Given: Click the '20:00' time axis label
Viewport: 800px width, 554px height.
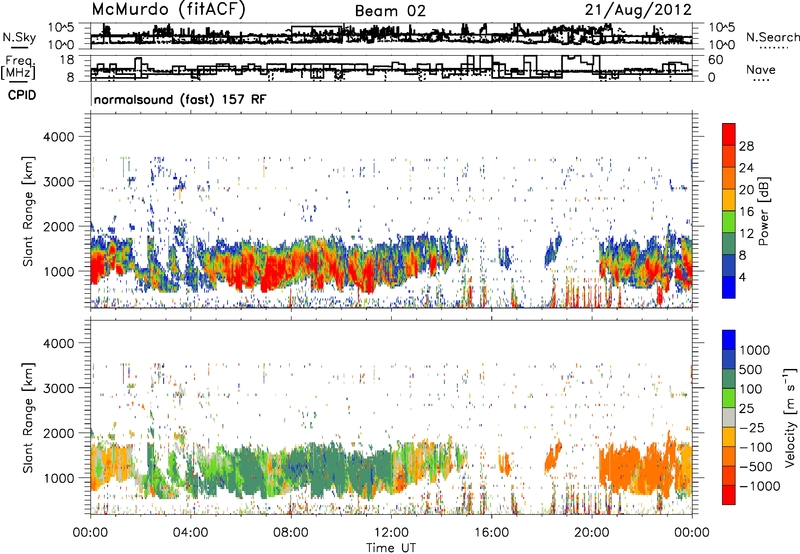Looking at the screenshot, I should tap(591, 533).
